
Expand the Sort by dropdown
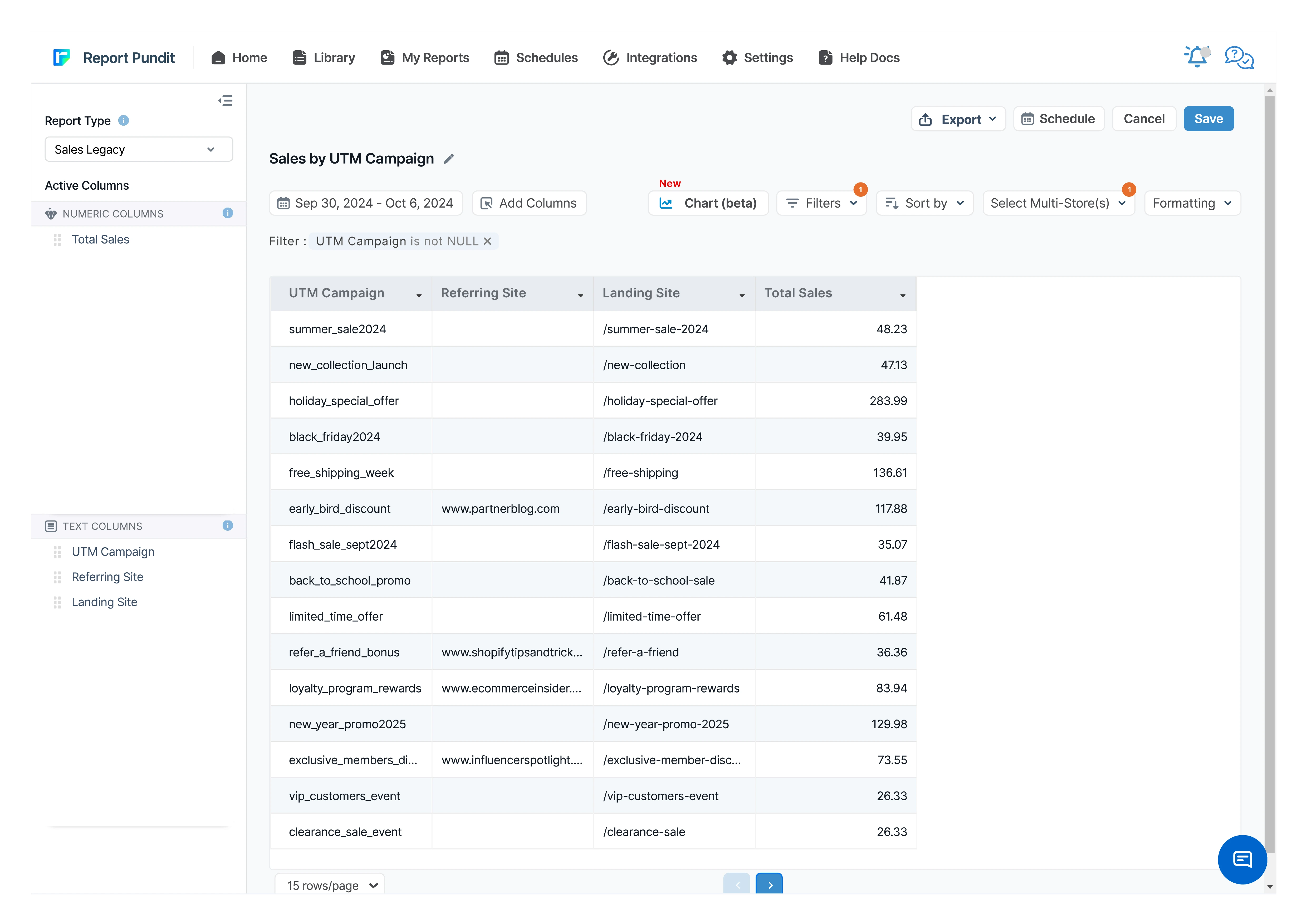[x=924, y=203]
